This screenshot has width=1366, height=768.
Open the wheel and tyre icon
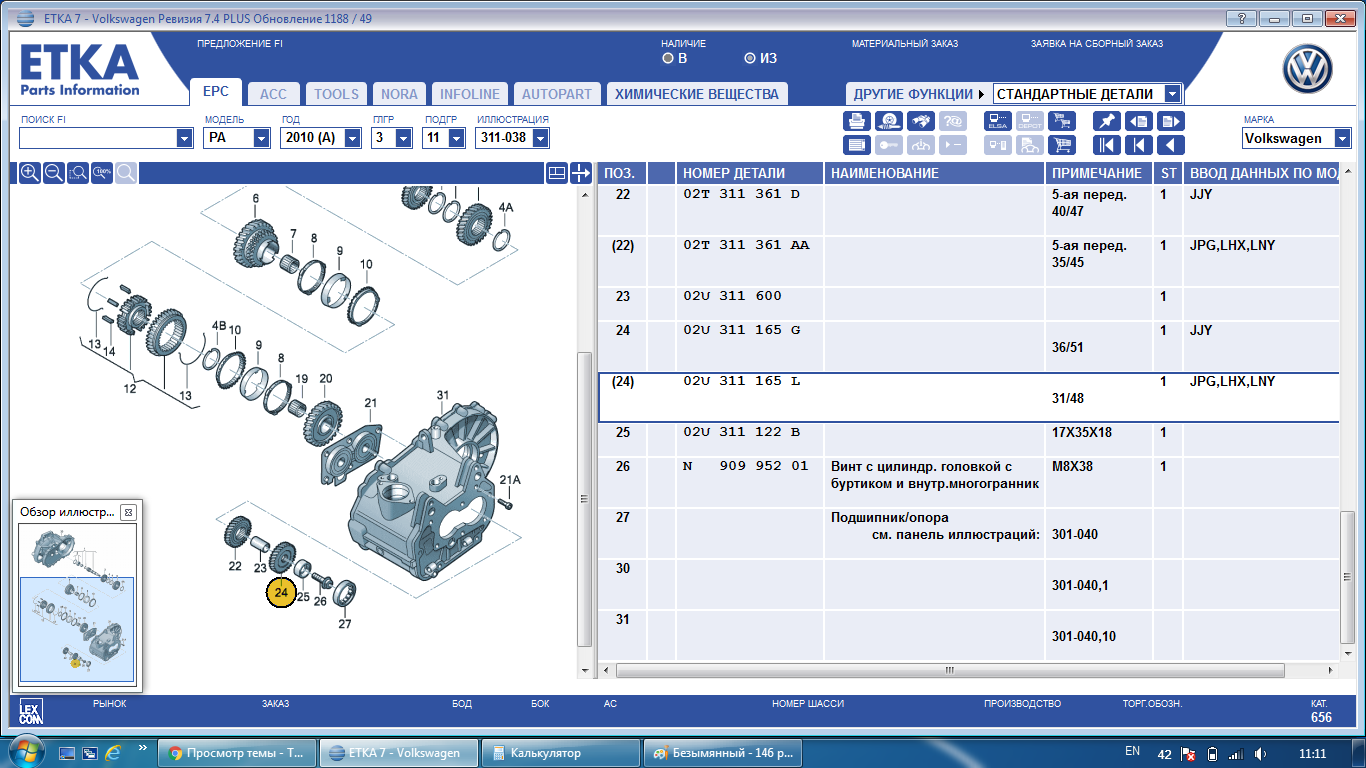coord(889,121)
